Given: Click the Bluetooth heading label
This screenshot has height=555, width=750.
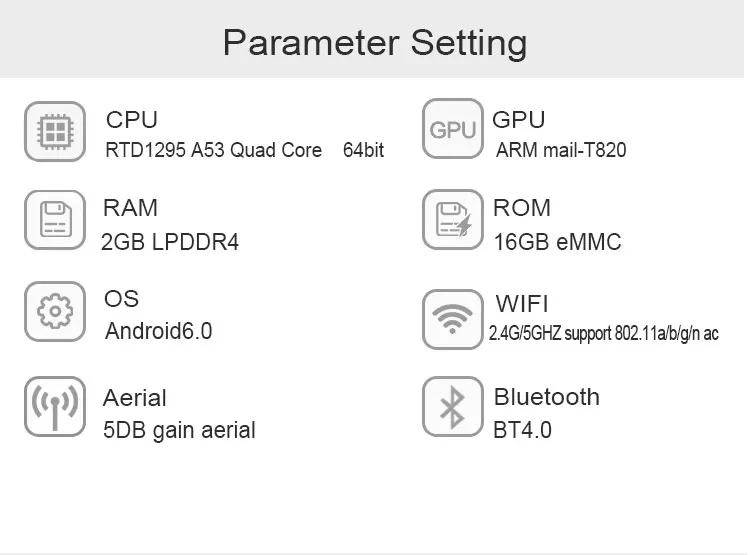Looking at the screenshot, I should [547, 397].
